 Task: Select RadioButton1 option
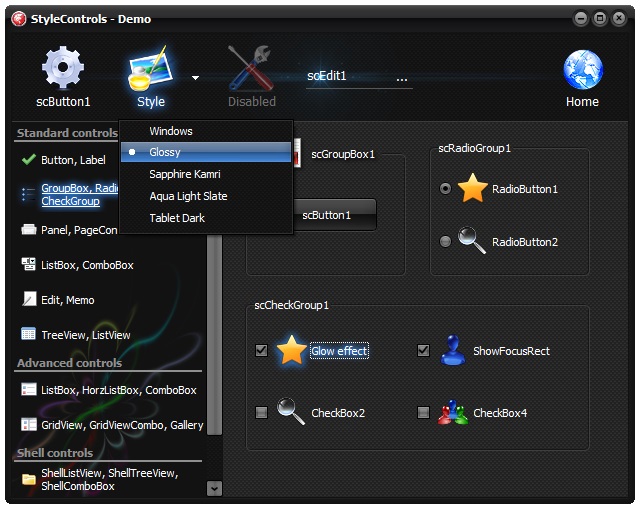446,188
